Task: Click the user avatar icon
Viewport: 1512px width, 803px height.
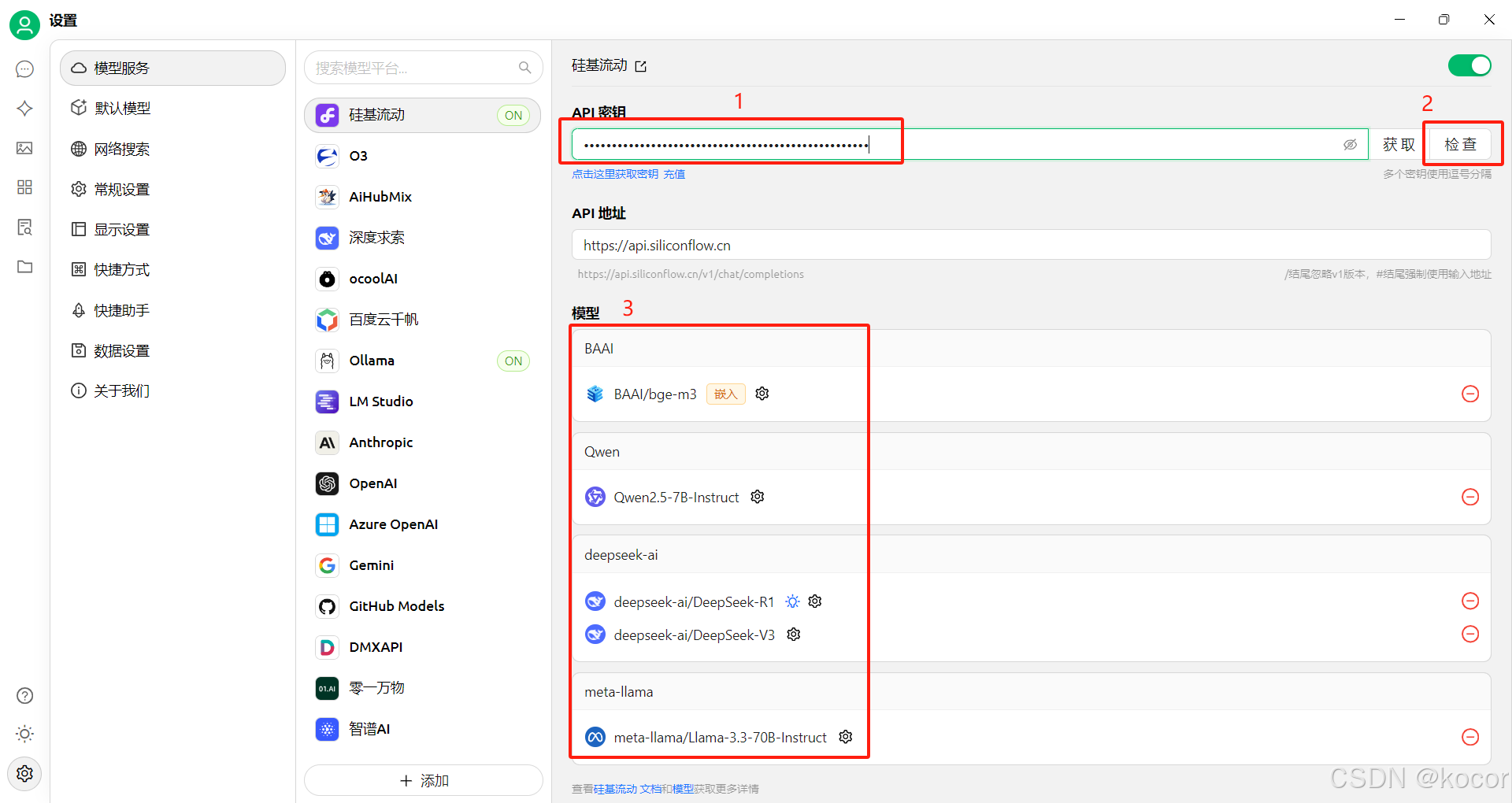Action: click(24, 24)
